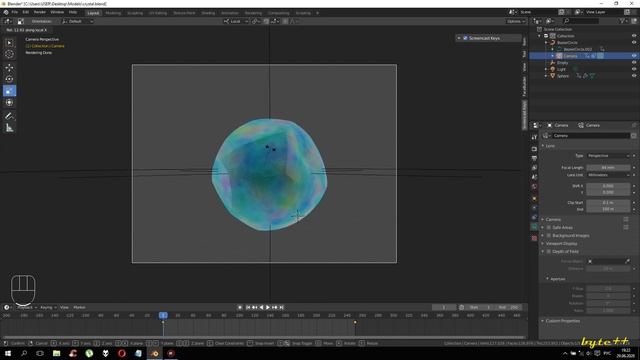Hide the Empty object in outliner
This screenshot has height=360, width=640.
coord(634,62)
